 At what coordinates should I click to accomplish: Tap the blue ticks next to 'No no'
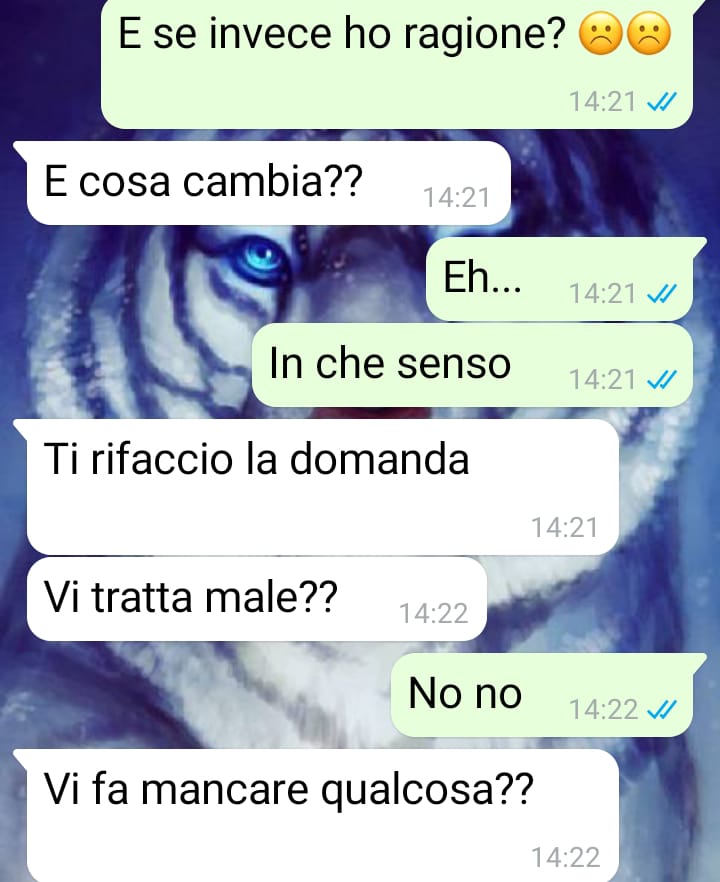(662, 710)
